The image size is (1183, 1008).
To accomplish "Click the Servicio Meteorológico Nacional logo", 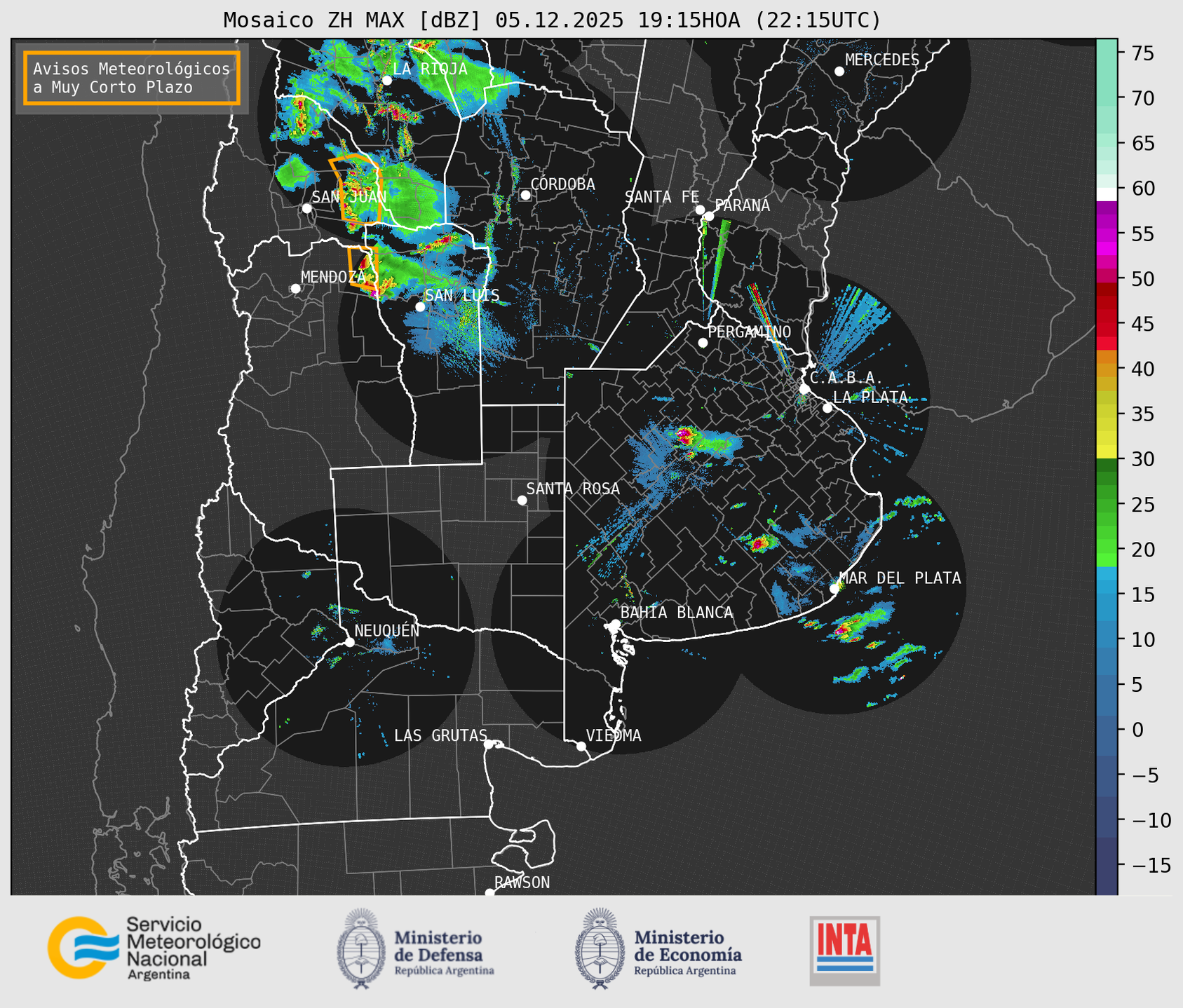I will pyautogui.click(x=154, y=948).
